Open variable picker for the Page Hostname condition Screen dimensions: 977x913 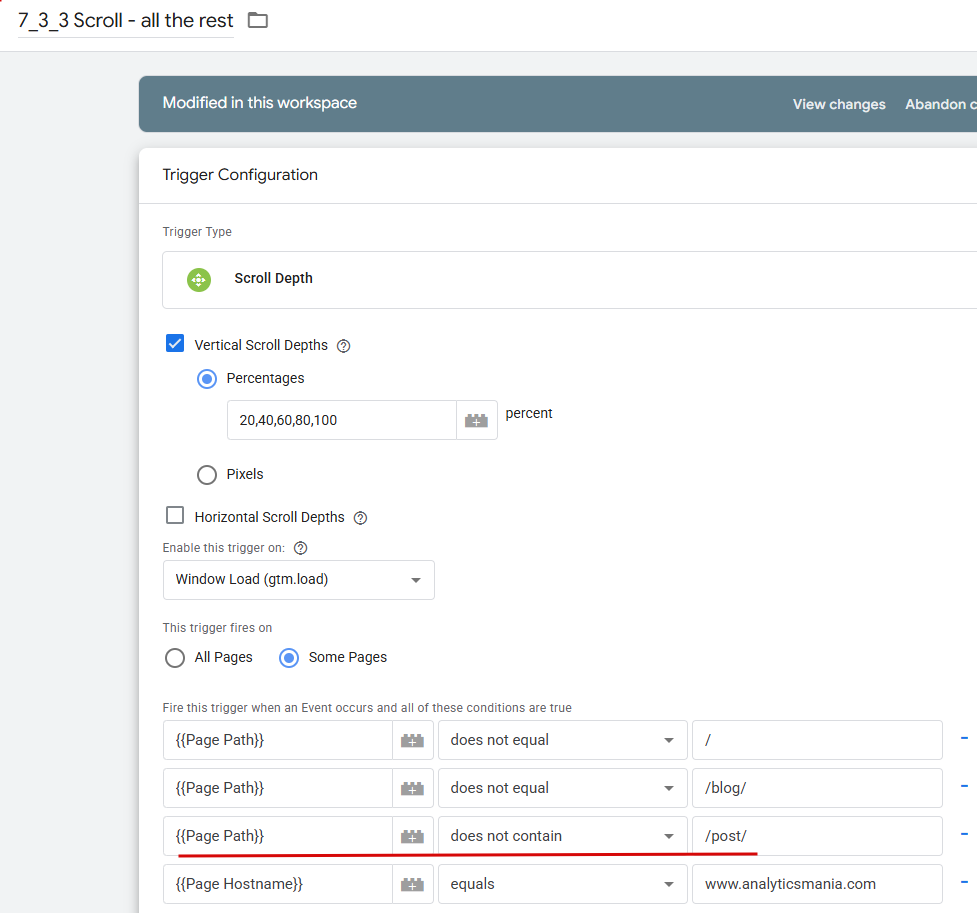click(412, 884)
